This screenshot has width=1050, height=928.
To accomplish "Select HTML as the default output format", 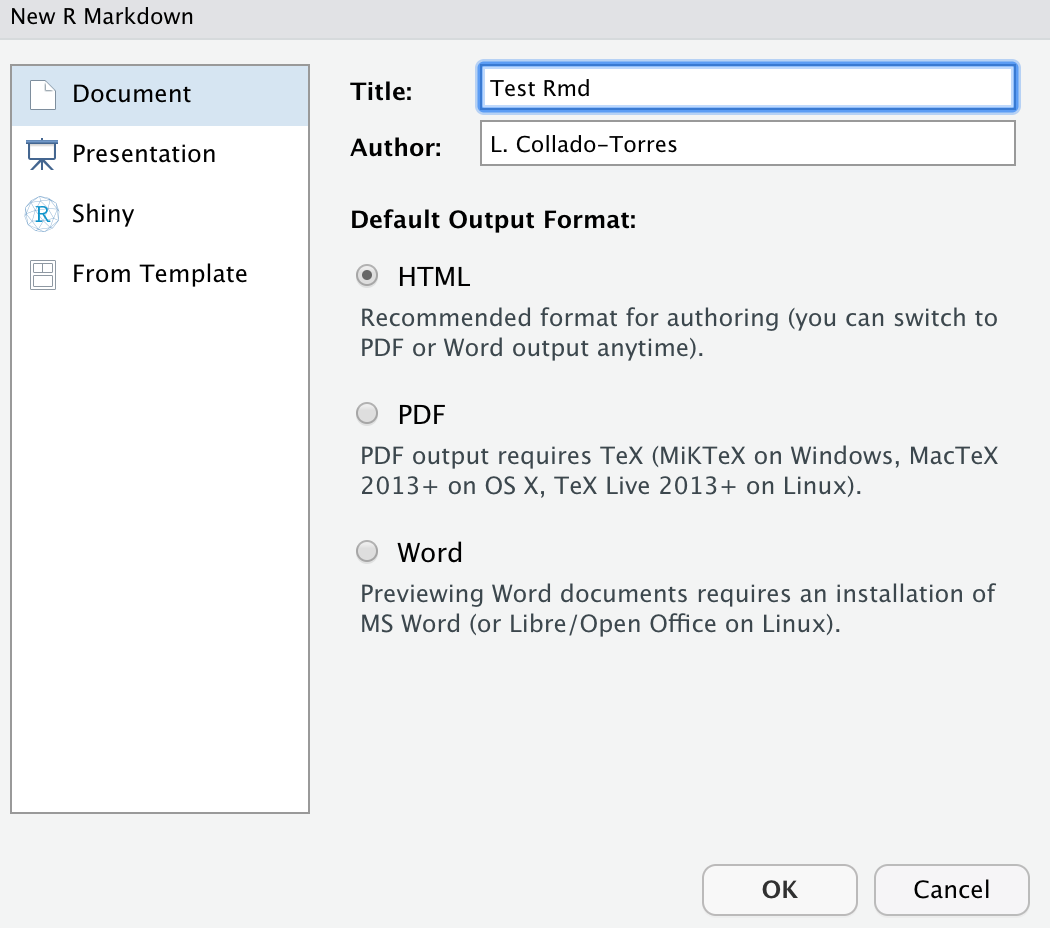I will click(367, 276).
